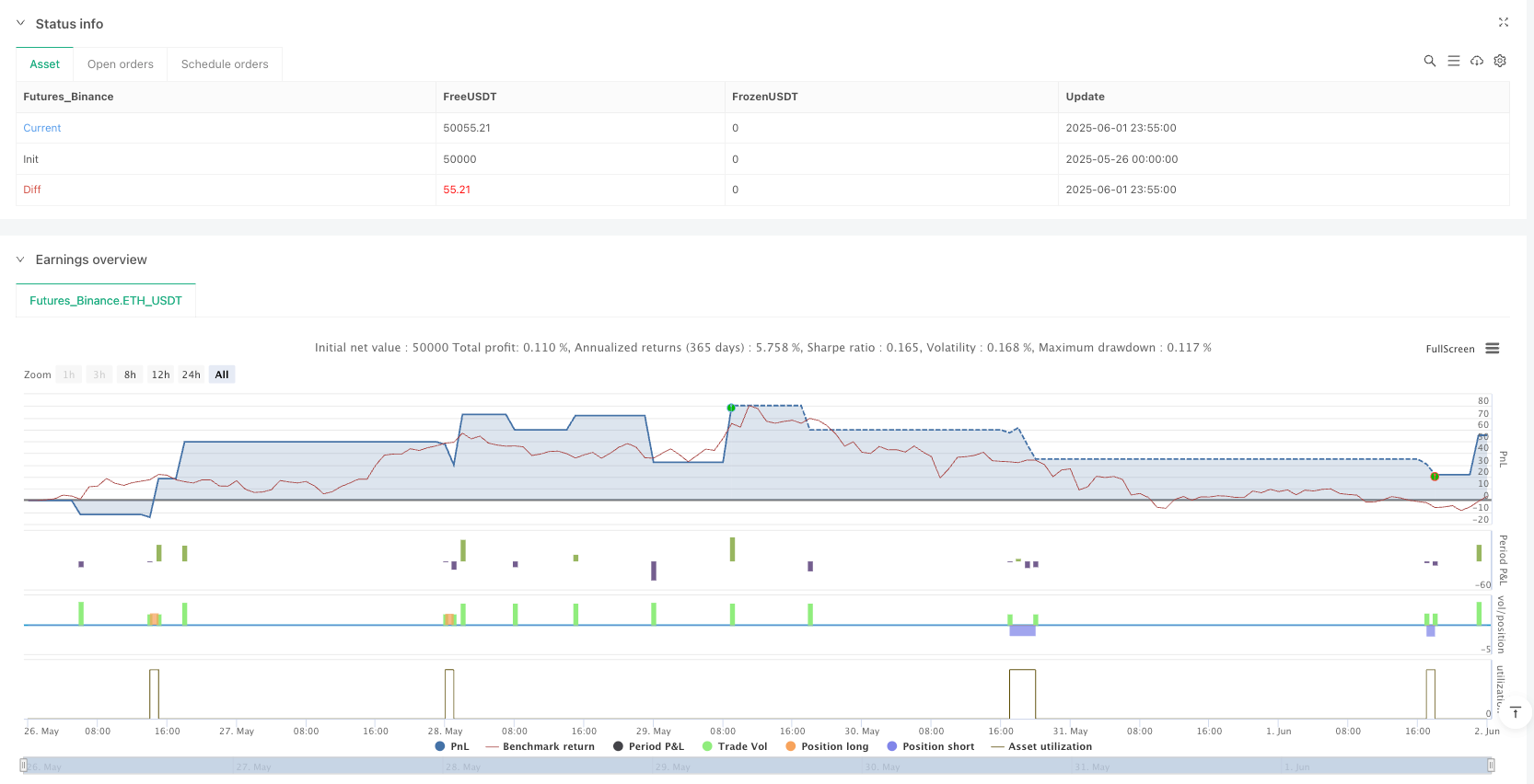This screenshot has height=784, width=1534.
Task: Select the Futures_Binance.ETH_USDT tab
Action: pos(106,301)
